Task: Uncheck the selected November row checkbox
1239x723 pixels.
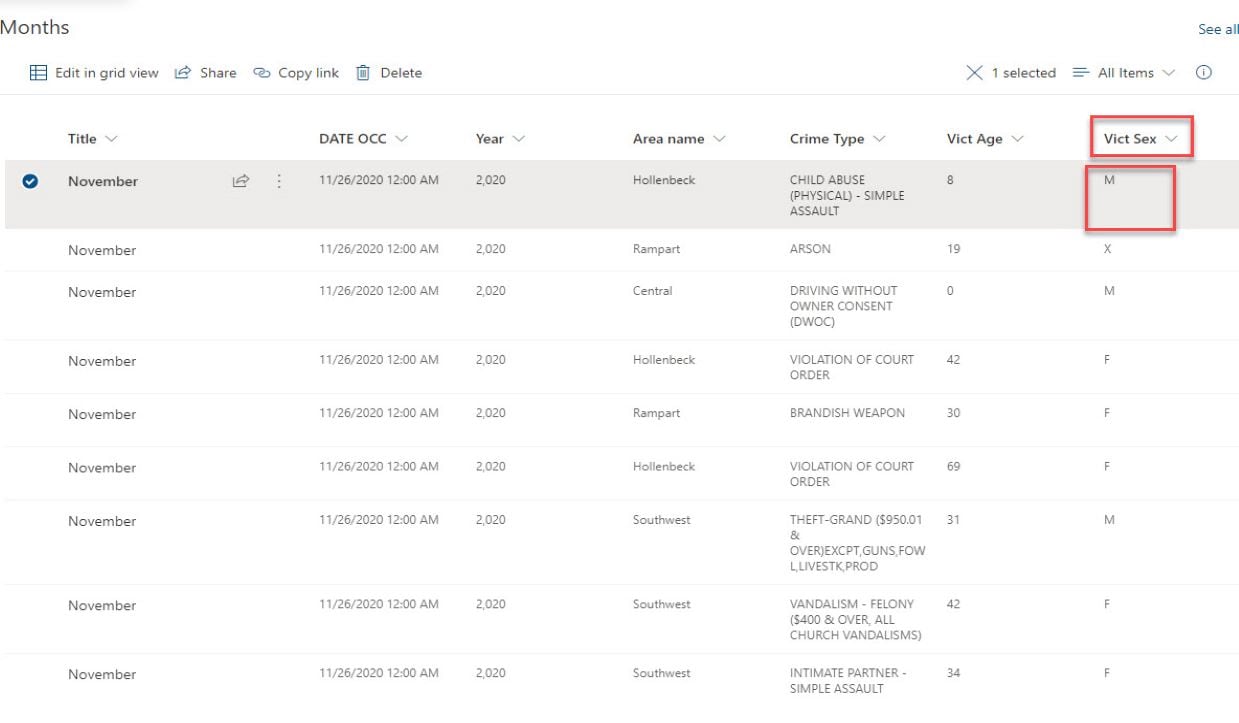Action: click(30, 181)
